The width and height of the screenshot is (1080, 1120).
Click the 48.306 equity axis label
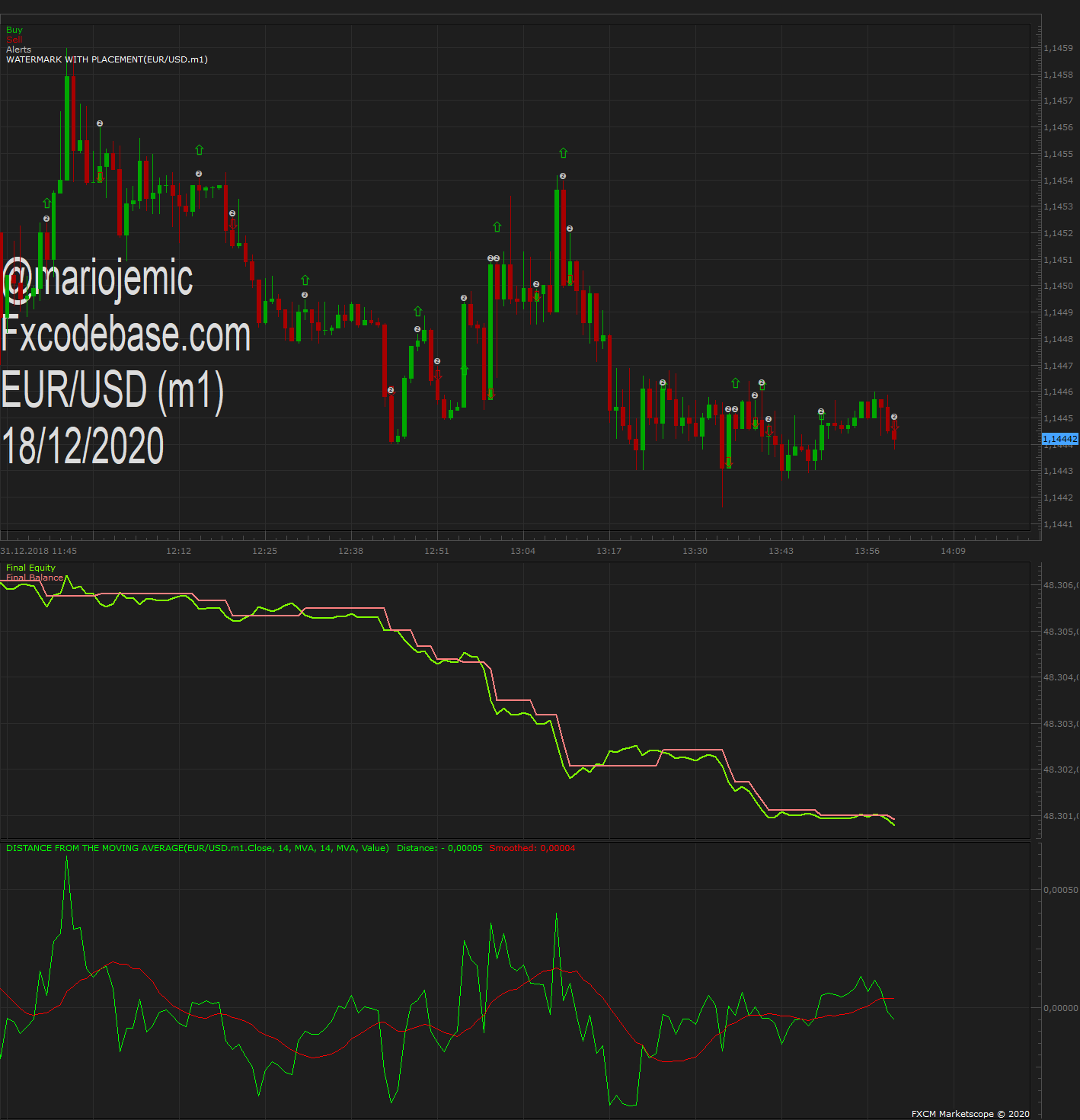(1061, 585)
